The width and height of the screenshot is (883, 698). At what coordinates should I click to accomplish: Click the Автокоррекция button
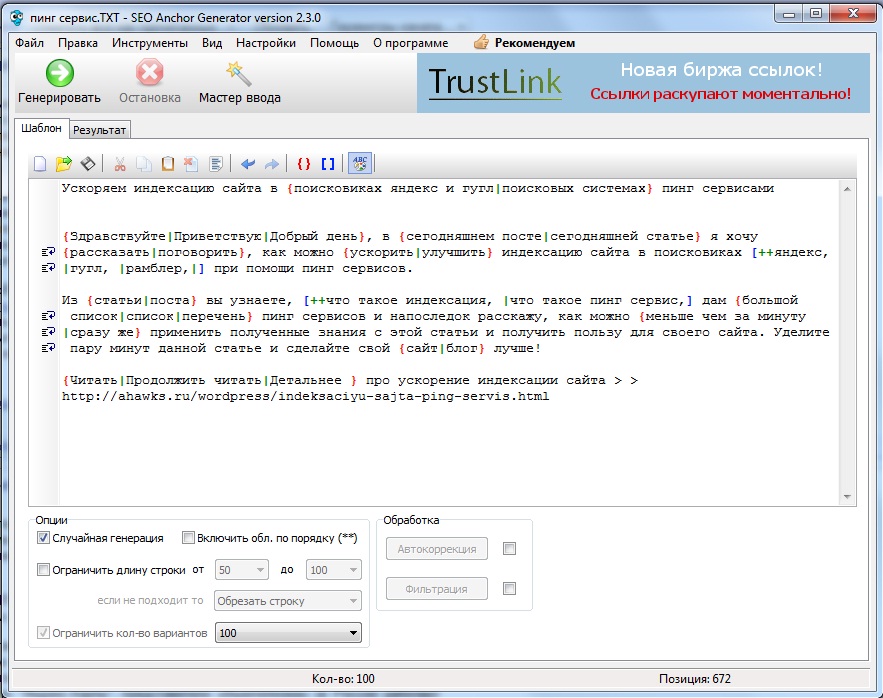[436, 549]
